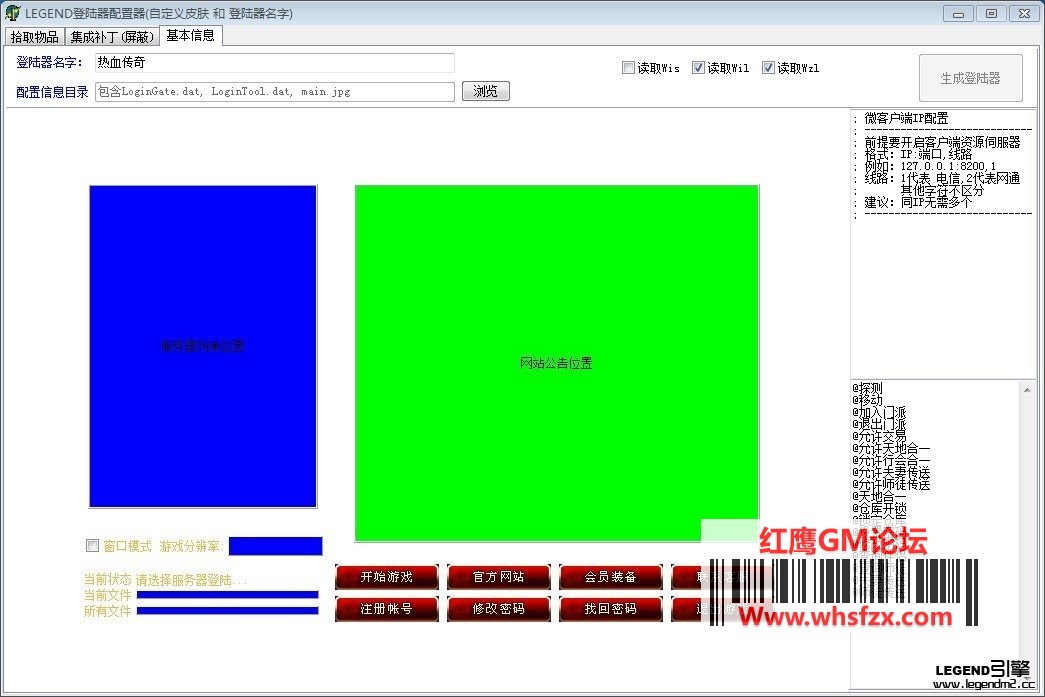Viewport: 1045px width, 697px height.
Task: Click the 浏览 browse button
Action: tap(485, 91)
